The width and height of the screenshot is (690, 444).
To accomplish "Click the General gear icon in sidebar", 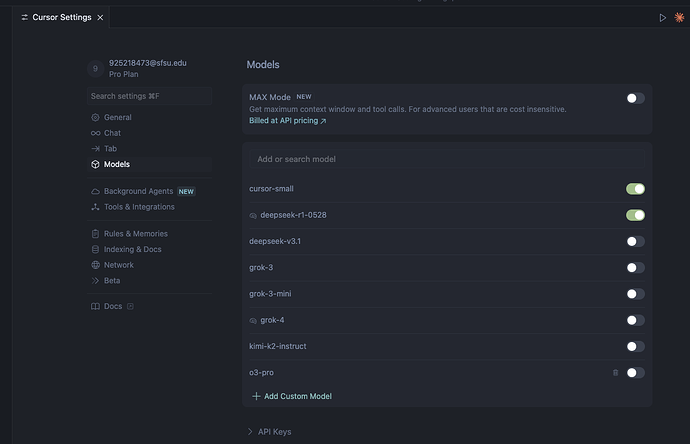I will coord(95,117).
